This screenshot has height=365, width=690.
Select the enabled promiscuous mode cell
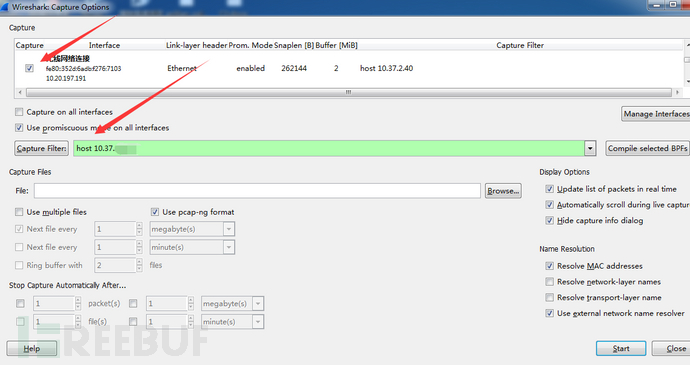point(250,68)
